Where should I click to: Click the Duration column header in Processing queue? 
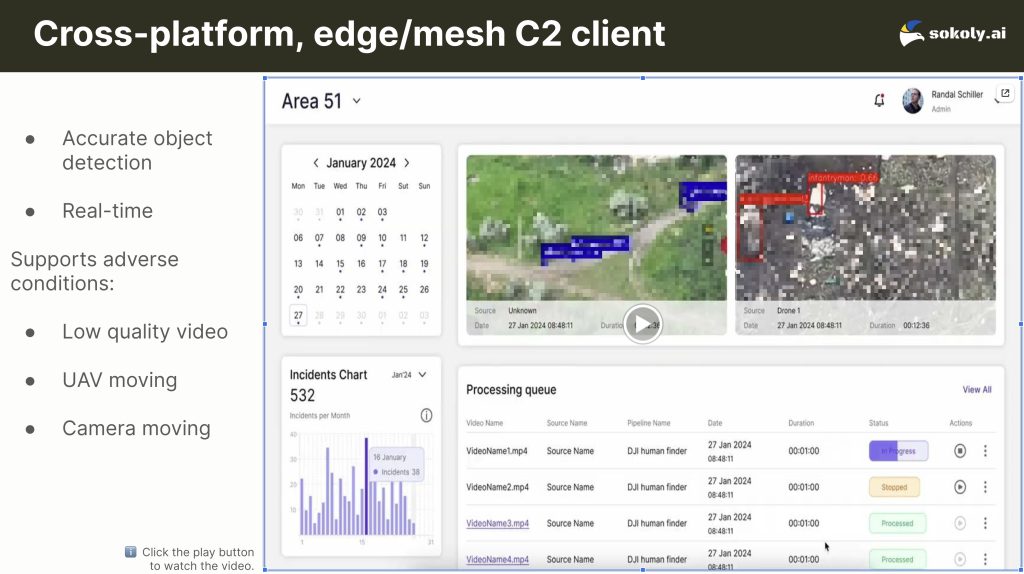[801, 423]
